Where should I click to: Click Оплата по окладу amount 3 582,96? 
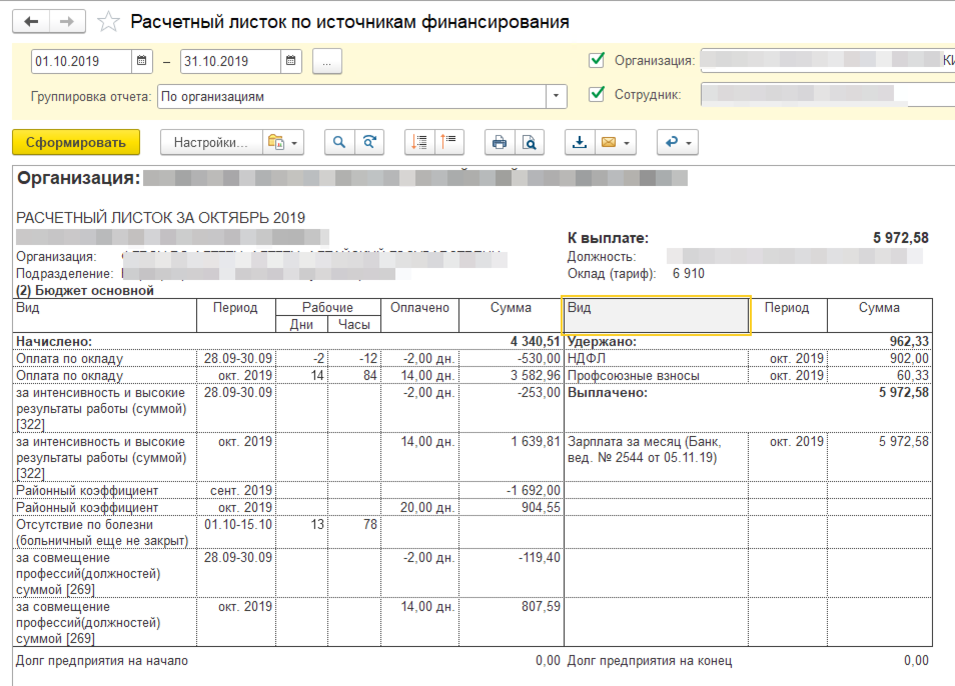[535, 375]
